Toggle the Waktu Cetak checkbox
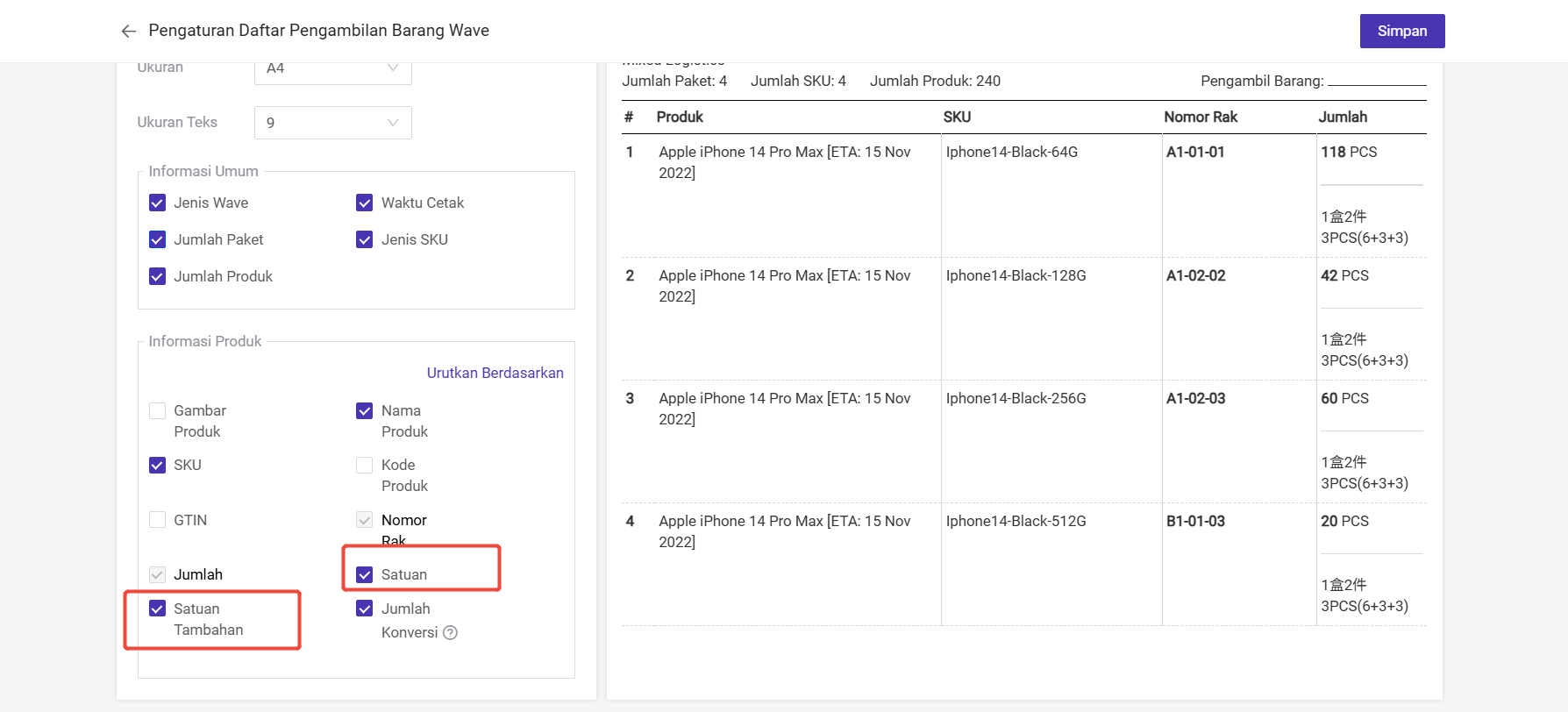Screen dimensions: 1568x712 [x=365, y=203]
